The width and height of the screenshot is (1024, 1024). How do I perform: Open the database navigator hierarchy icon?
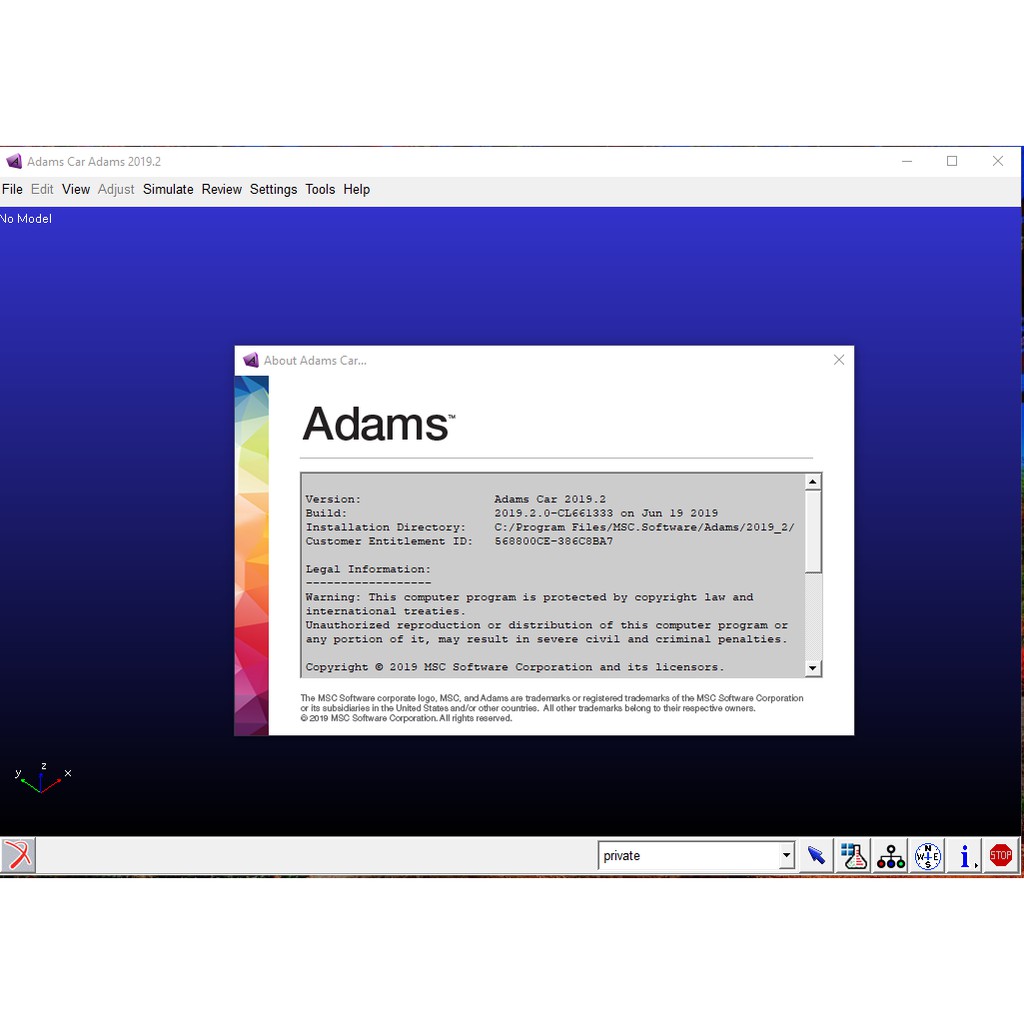click(x=890, y=856)
